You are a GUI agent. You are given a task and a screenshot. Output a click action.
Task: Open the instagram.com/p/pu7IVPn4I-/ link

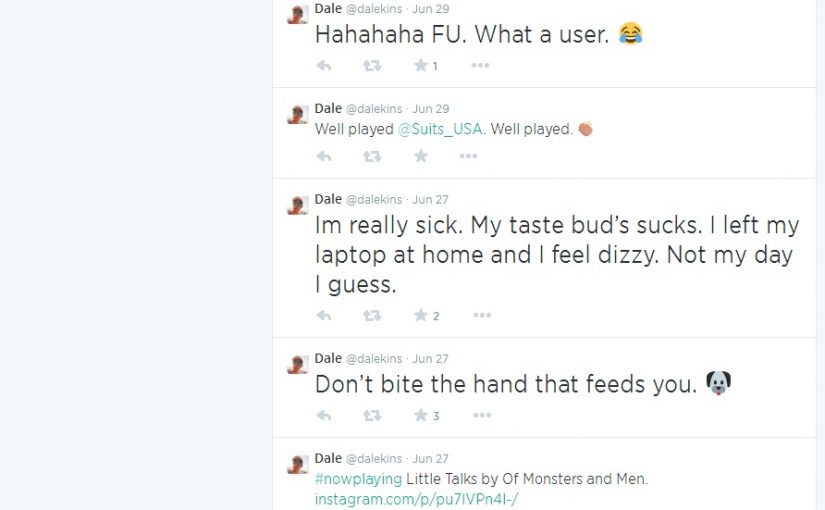point(416,499)
